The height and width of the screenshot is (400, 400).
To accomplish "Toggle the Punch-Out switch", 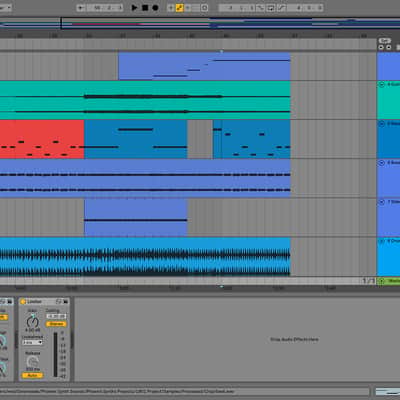I will tap(281, 8).
